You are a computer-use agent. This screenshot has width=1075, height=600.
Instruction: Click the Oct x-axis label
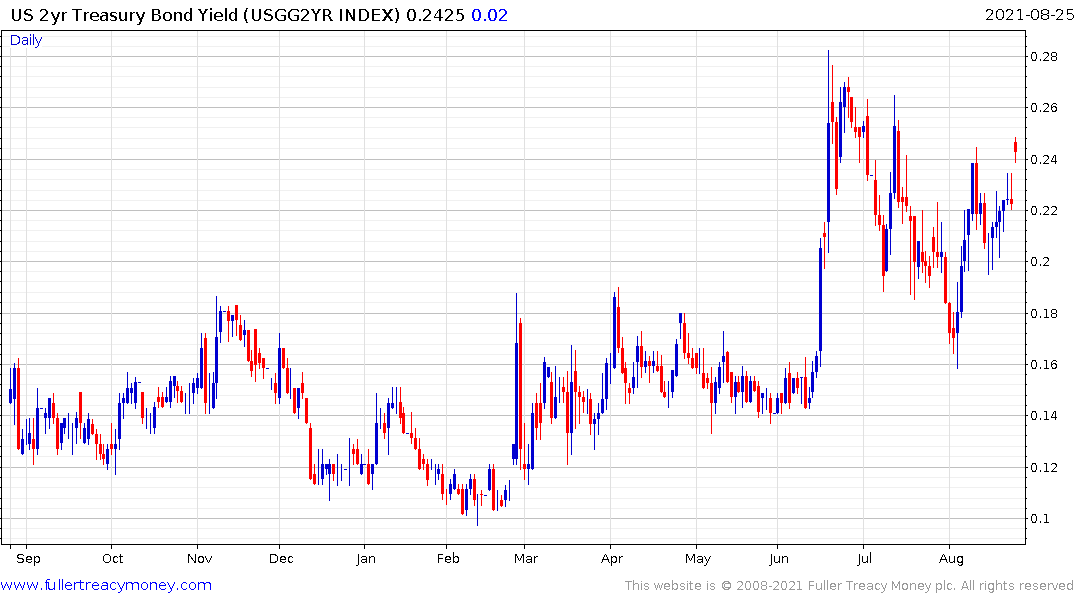(x=112, y=559)
